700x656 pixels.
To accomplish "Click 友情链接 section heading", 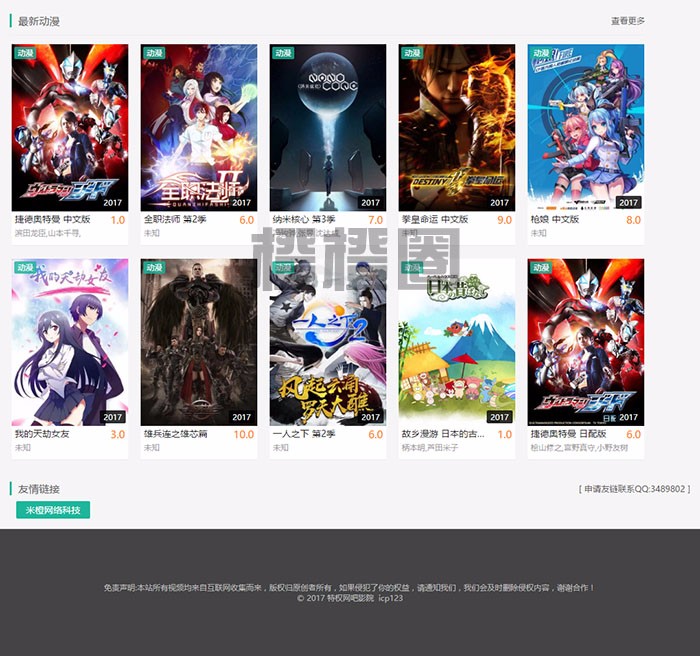I will 39,489.
